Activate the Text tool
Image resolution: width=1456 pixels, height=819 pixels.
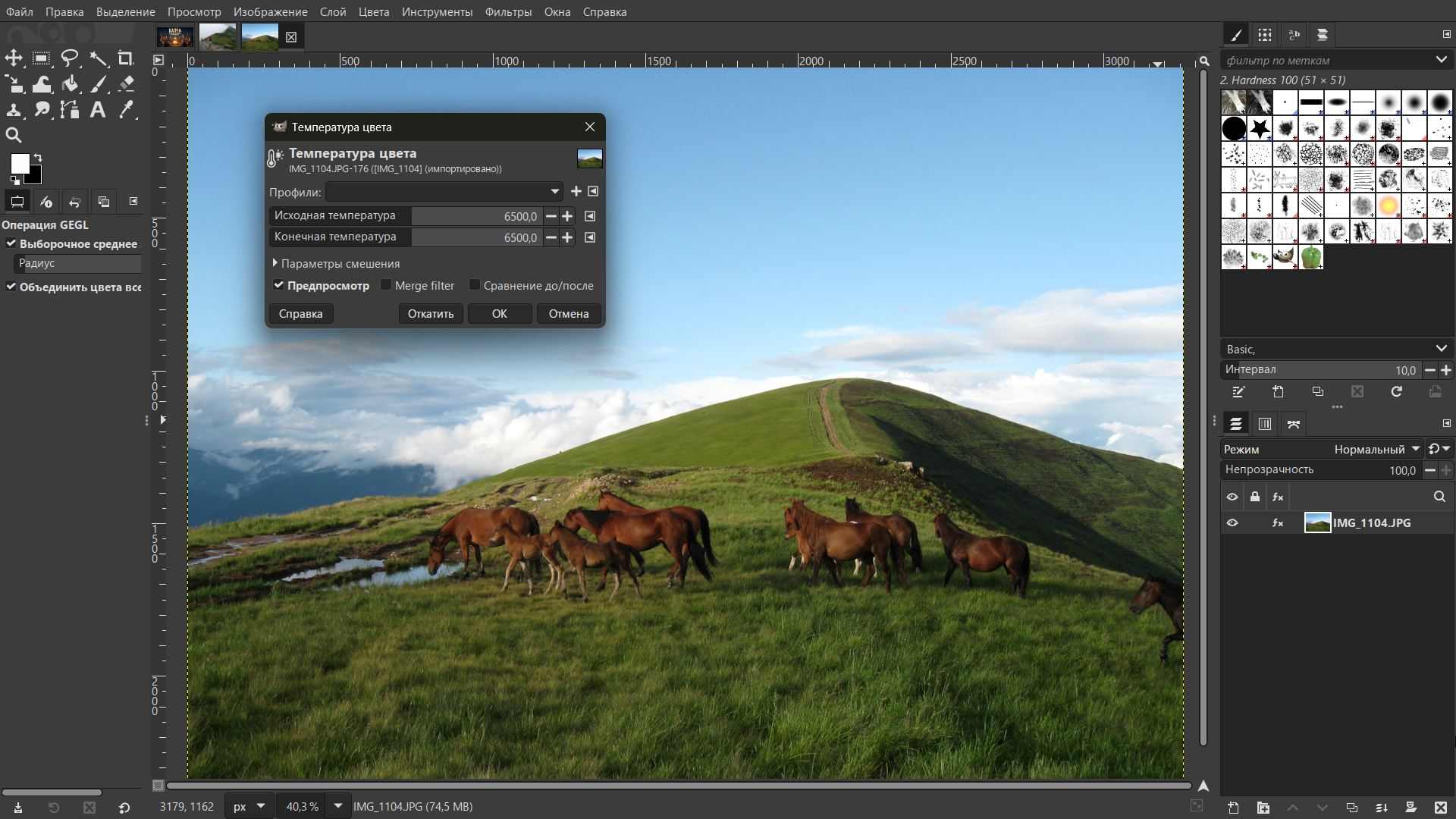pos(98,109)
